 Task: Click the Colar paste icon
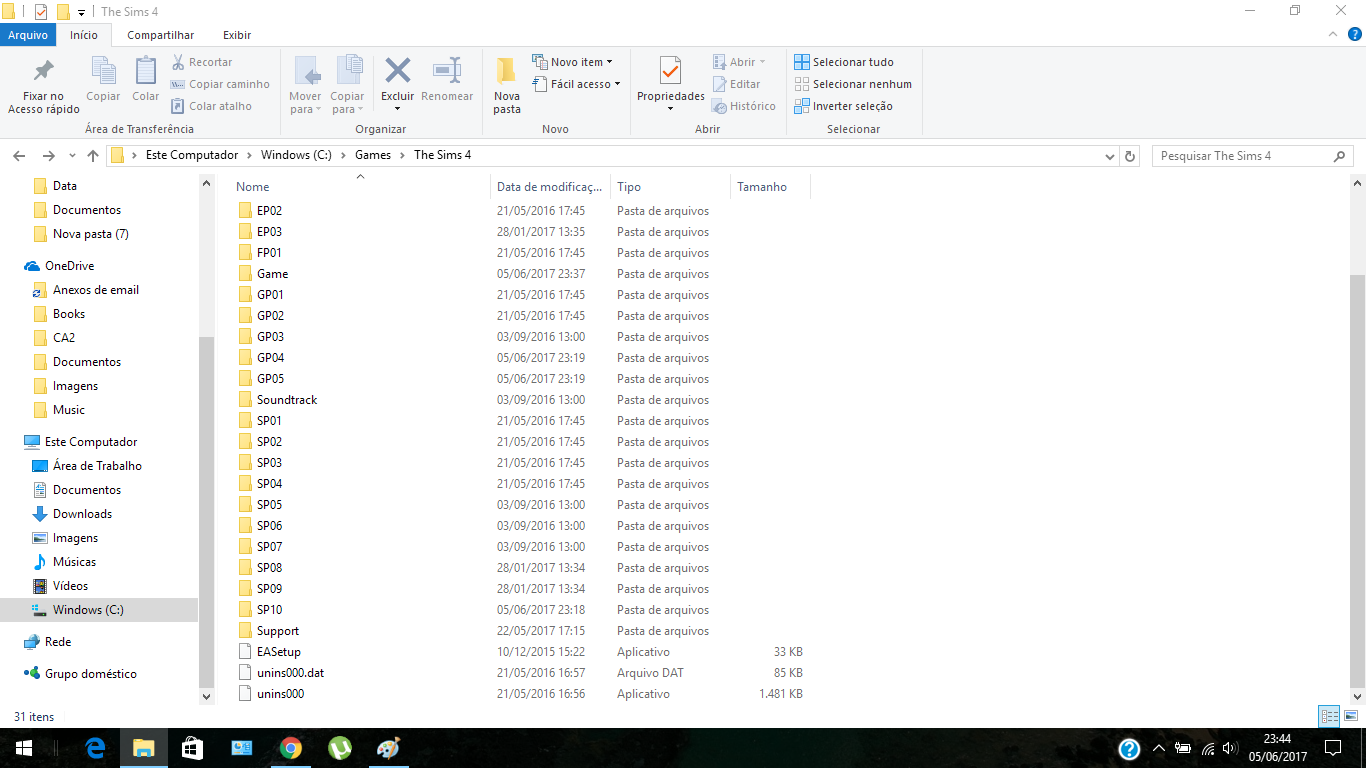(x=146, y=71)
